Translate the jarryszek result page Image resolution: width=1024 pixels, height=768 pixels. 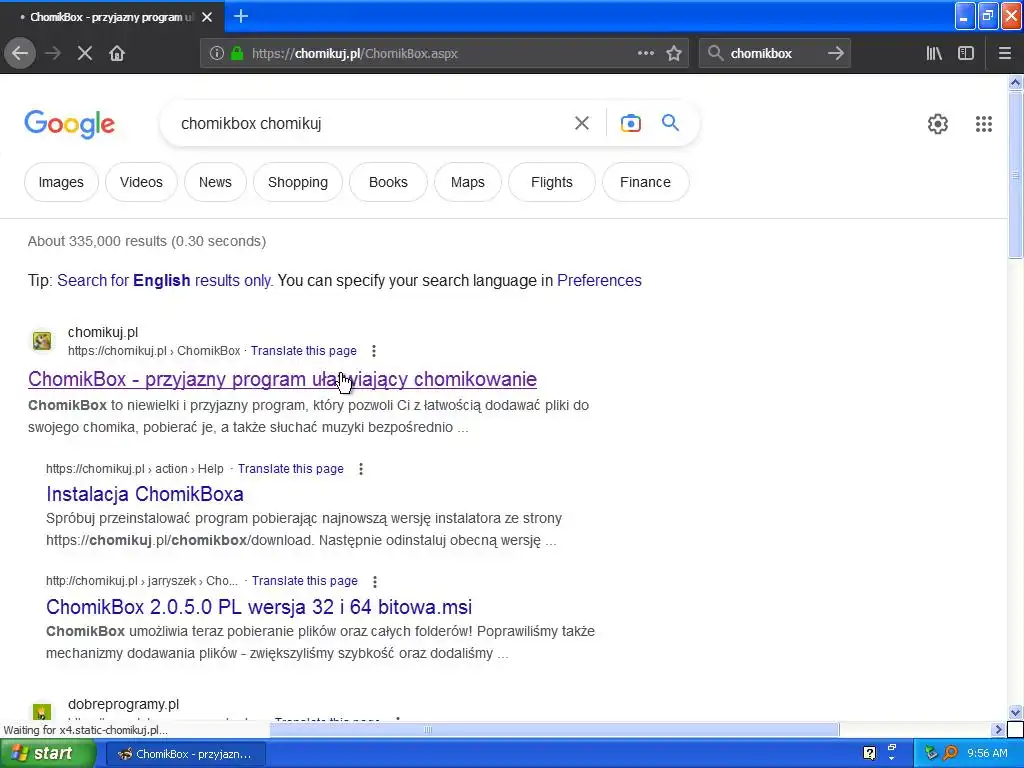coord(305,581)
